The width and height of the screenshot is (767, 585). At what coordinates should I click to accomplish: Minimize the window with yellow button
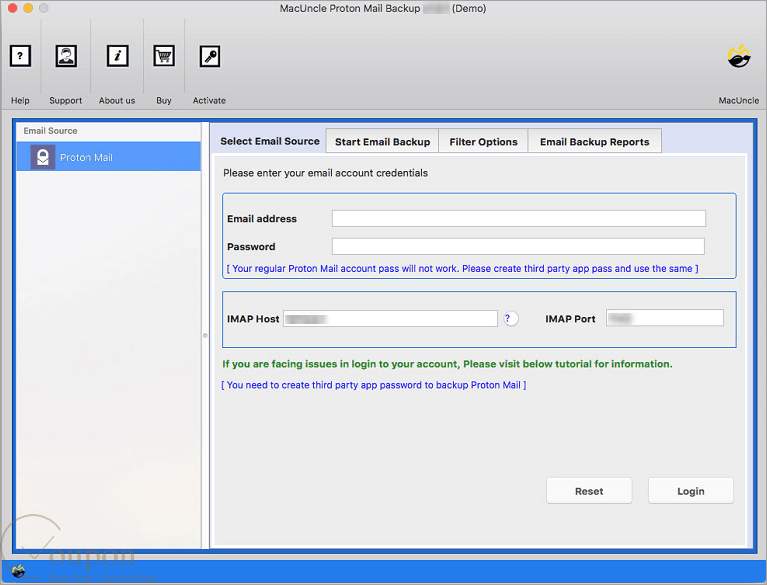28,8
